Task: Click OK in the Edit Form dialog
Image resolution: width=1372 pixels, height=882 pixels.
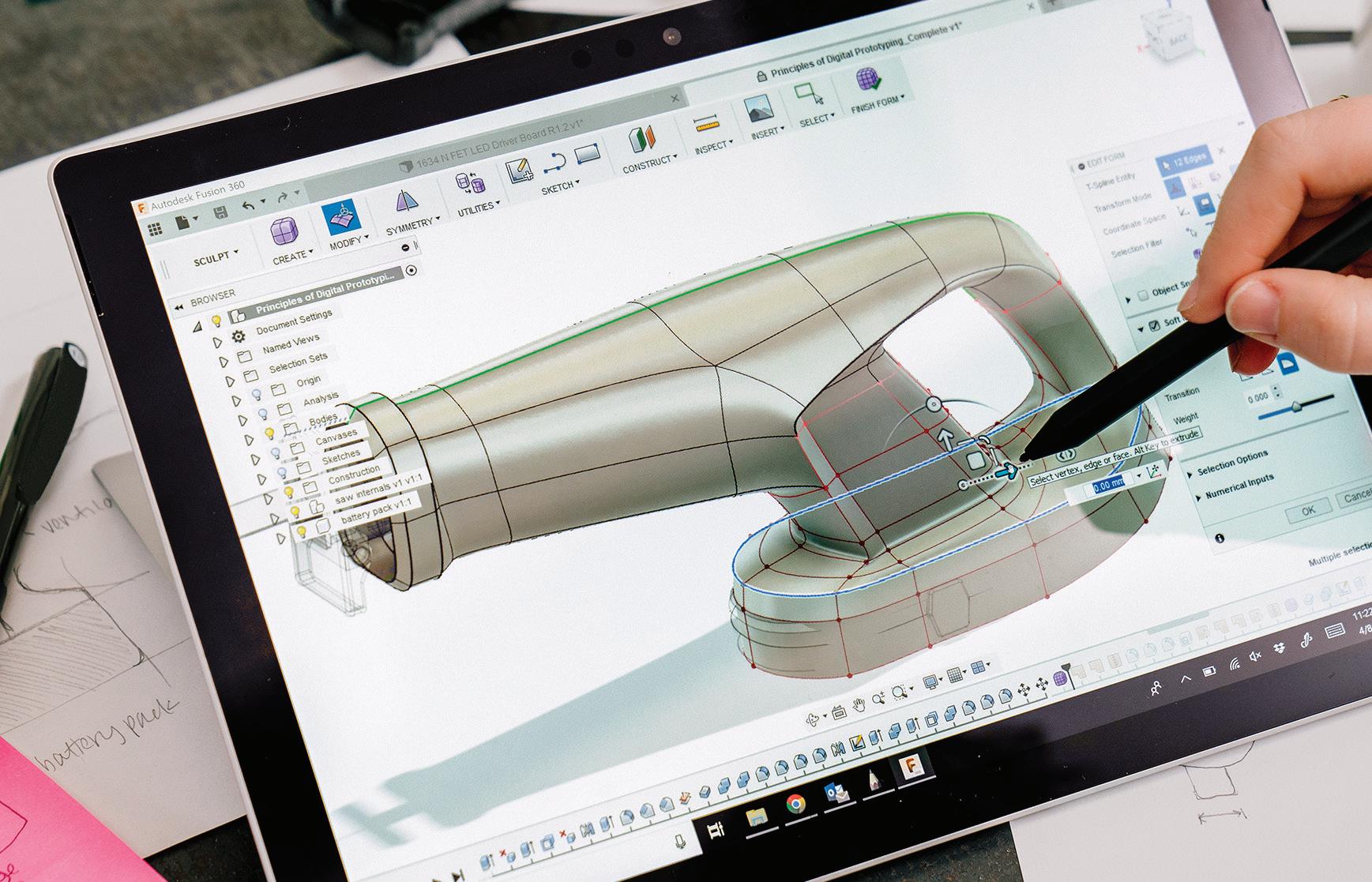Action: (x=1308, y=510)
